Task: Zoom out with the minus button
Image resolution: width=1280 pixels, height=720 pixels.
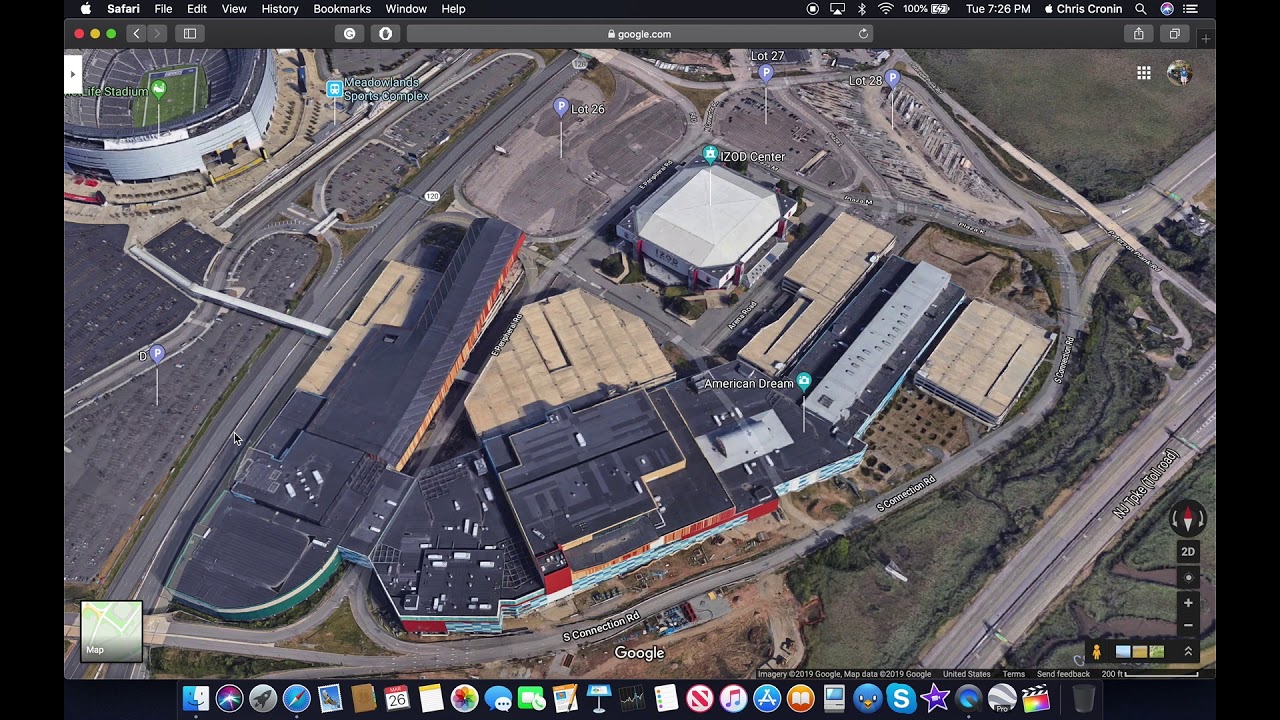Action: click(1188, 626)
